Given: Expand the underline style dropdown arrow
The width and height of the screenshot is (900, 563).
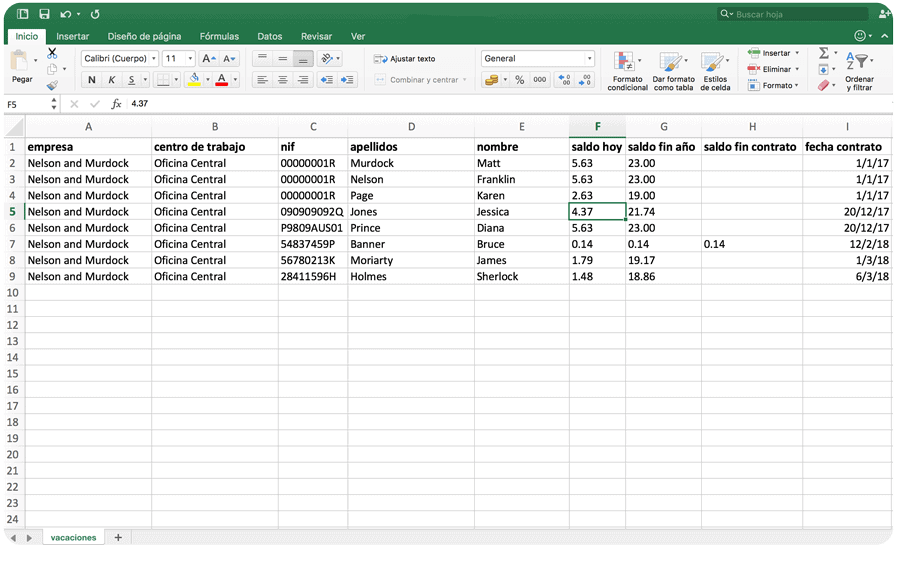Looking at the screenshot, I should click(145, 80).
